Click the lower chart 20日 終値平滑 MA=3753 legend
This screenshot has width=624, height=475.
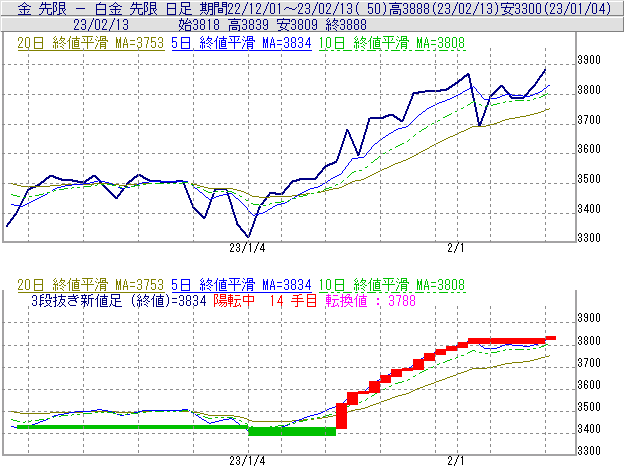pyautogui.click(x=91, y=285)
